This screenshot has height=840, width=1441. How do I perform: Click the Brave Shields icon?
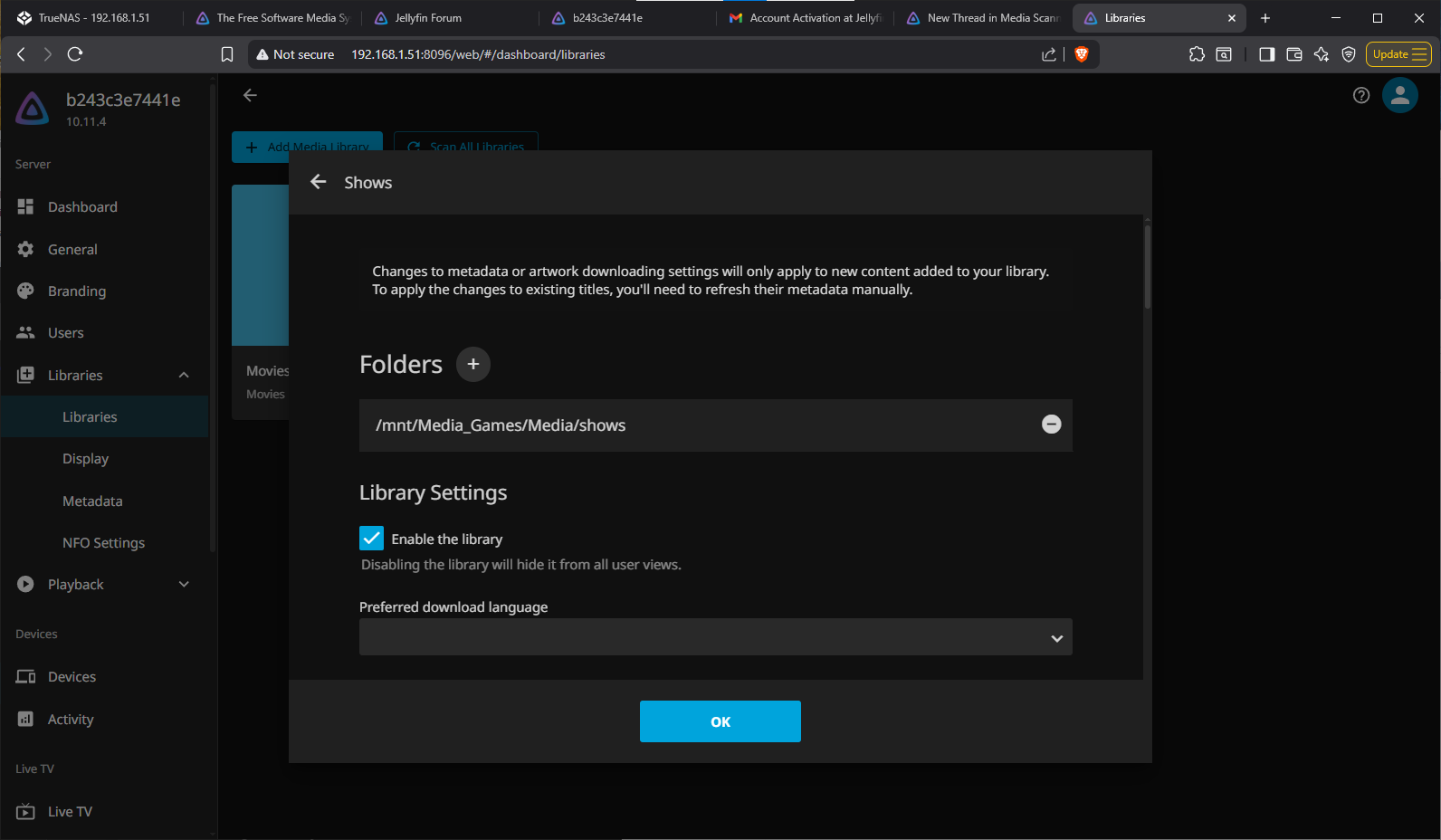1081,54
